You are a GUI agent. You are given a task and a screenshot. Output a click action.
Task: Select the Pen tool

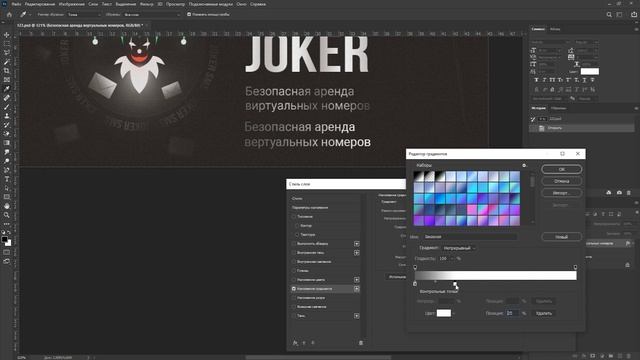click(x=7, y=170)
